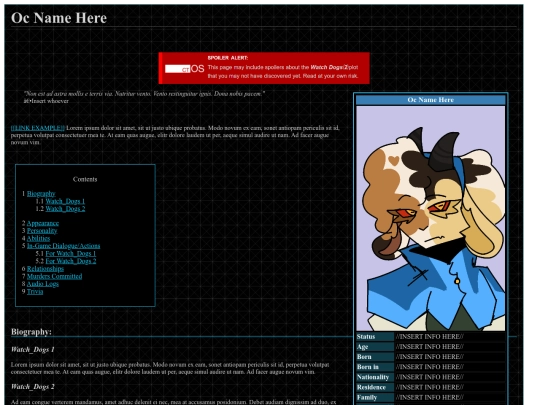Go to Watch_Dogs 1 under Biography
This screenshot has width=540, height=405.
coord(65,201)
